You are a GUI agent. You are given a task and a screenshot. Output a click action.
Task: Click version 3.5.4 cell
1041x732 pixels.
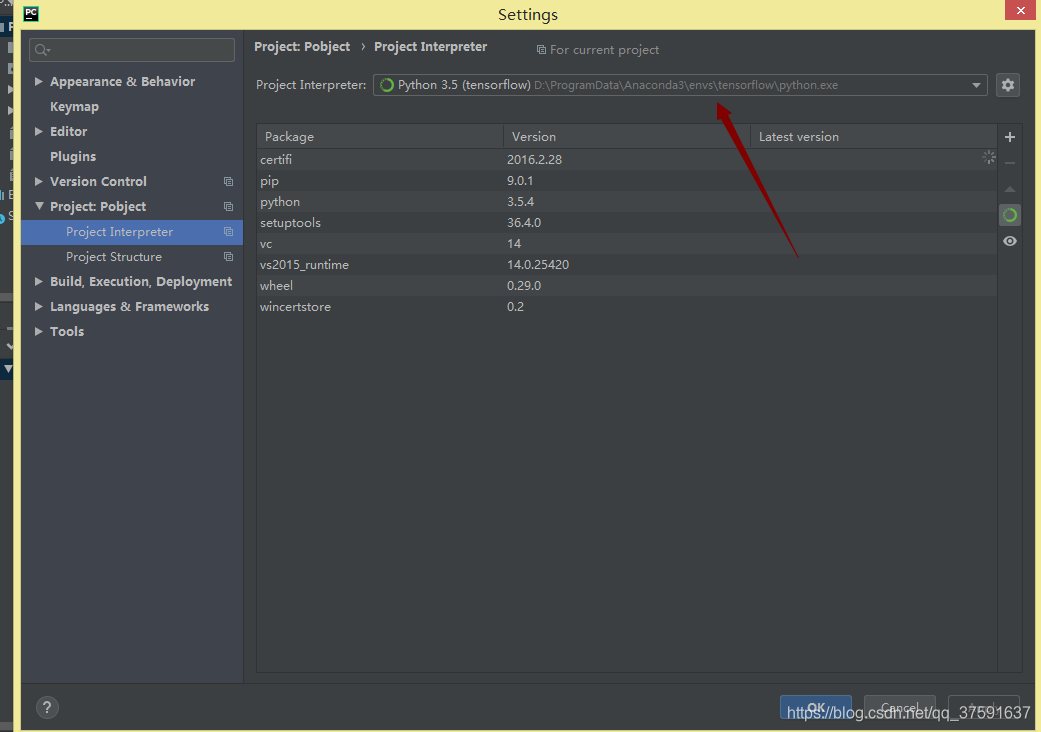[520, 202]
